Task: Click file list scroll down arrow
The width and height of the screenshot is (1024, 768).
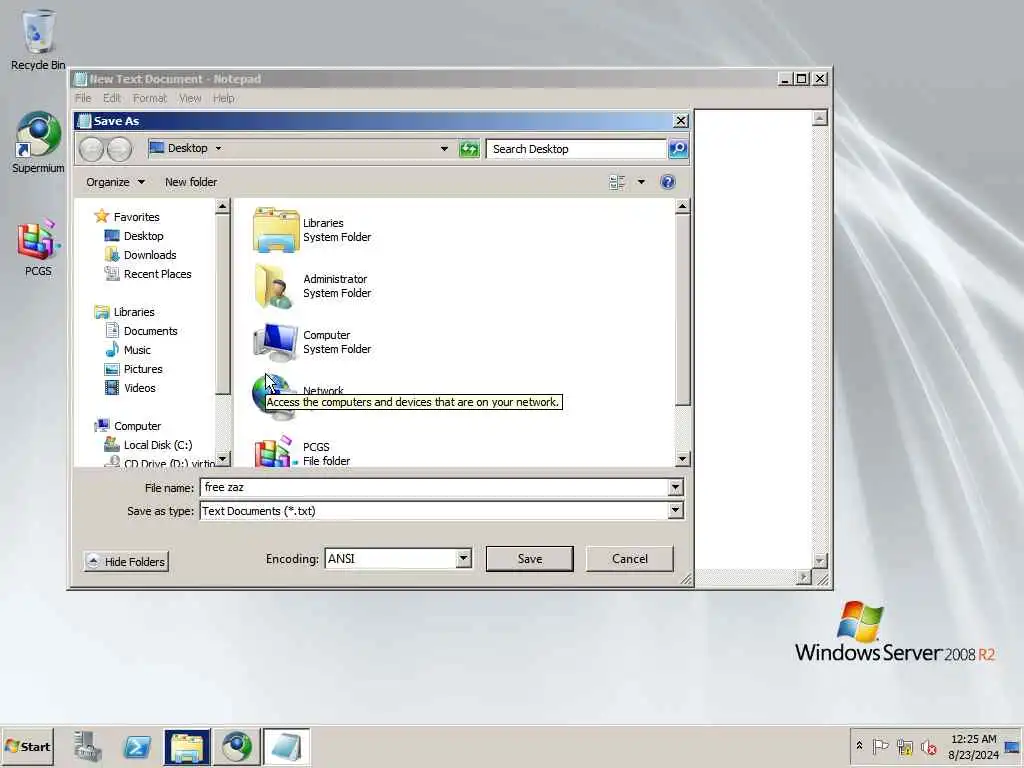Action: coord(682,458)
